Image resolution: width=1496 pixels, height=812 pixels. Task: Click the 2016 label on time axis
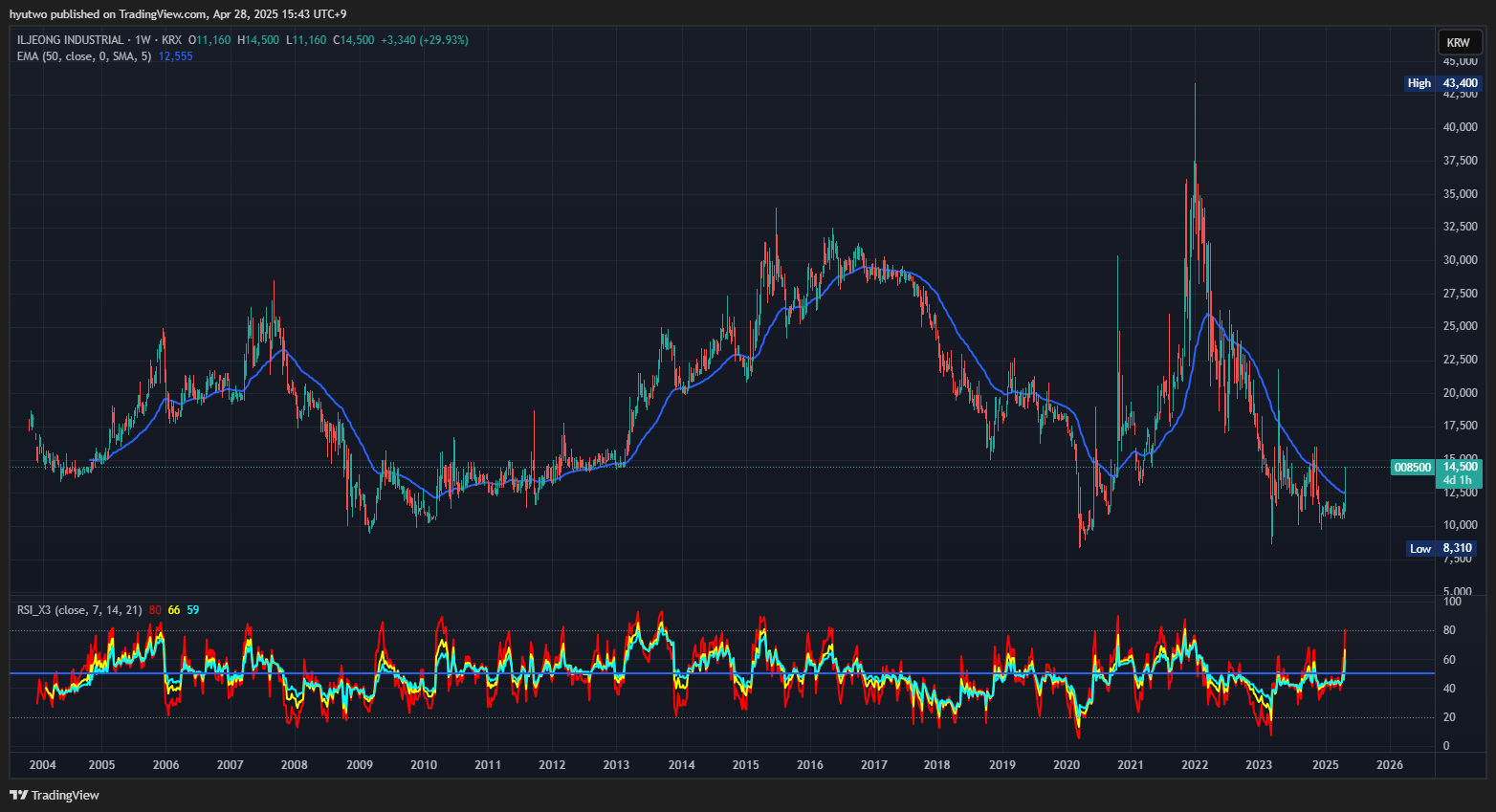(810, 765)
